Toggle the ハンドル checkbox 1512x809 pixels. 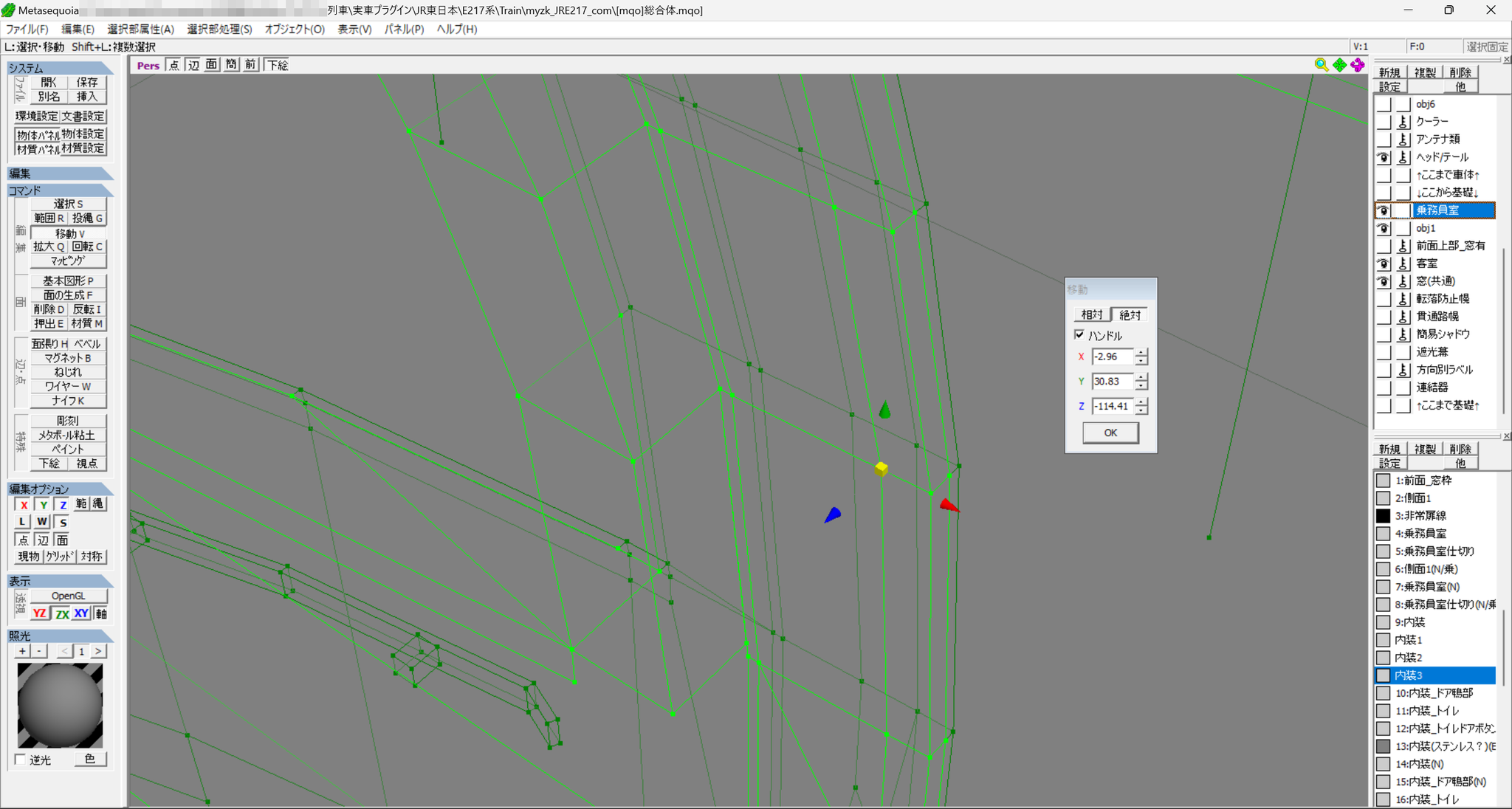click(1079, 335)
